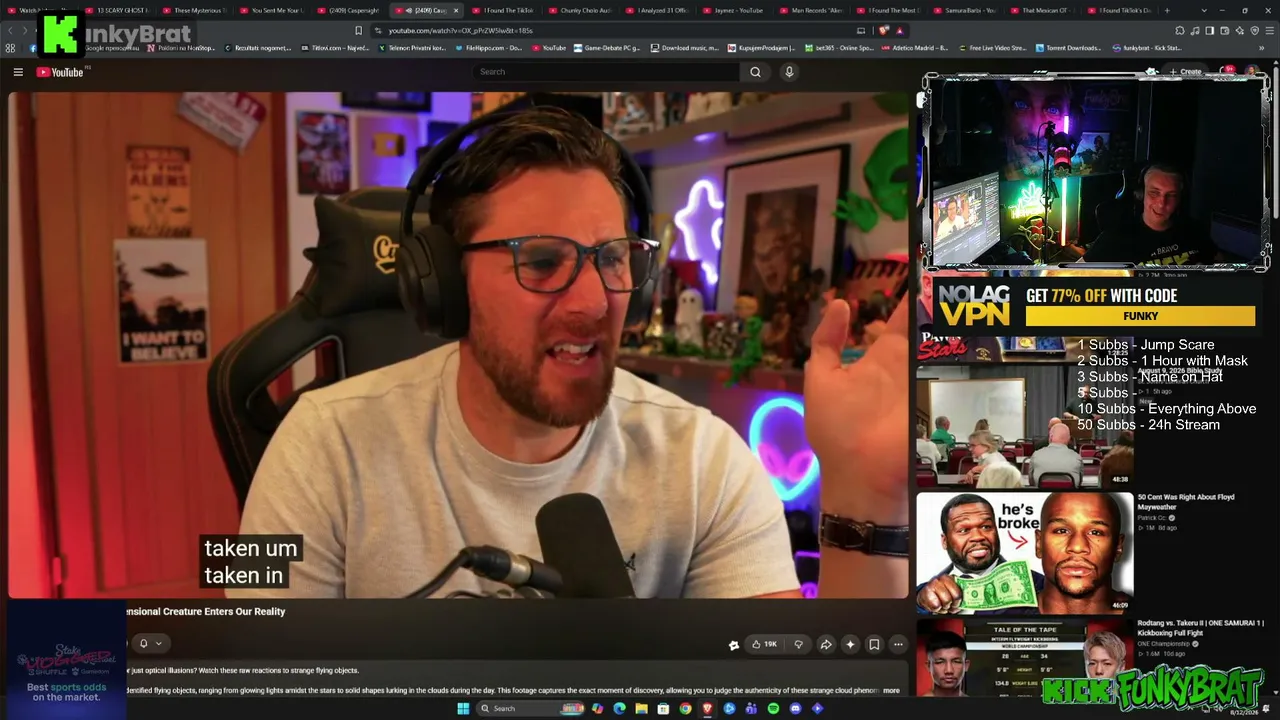
Task: Open File Explorer from taskbar
Action: pyautogui.click(x=641, y=709)
